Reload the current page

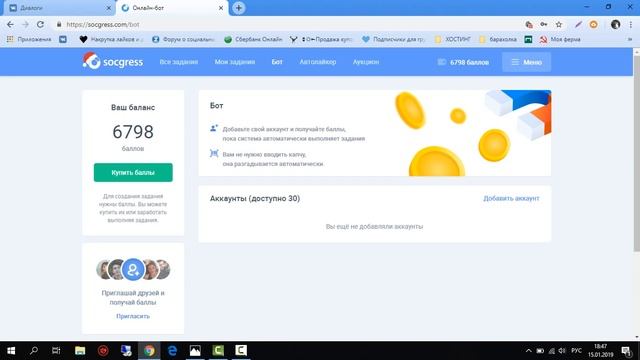[40, 24]
